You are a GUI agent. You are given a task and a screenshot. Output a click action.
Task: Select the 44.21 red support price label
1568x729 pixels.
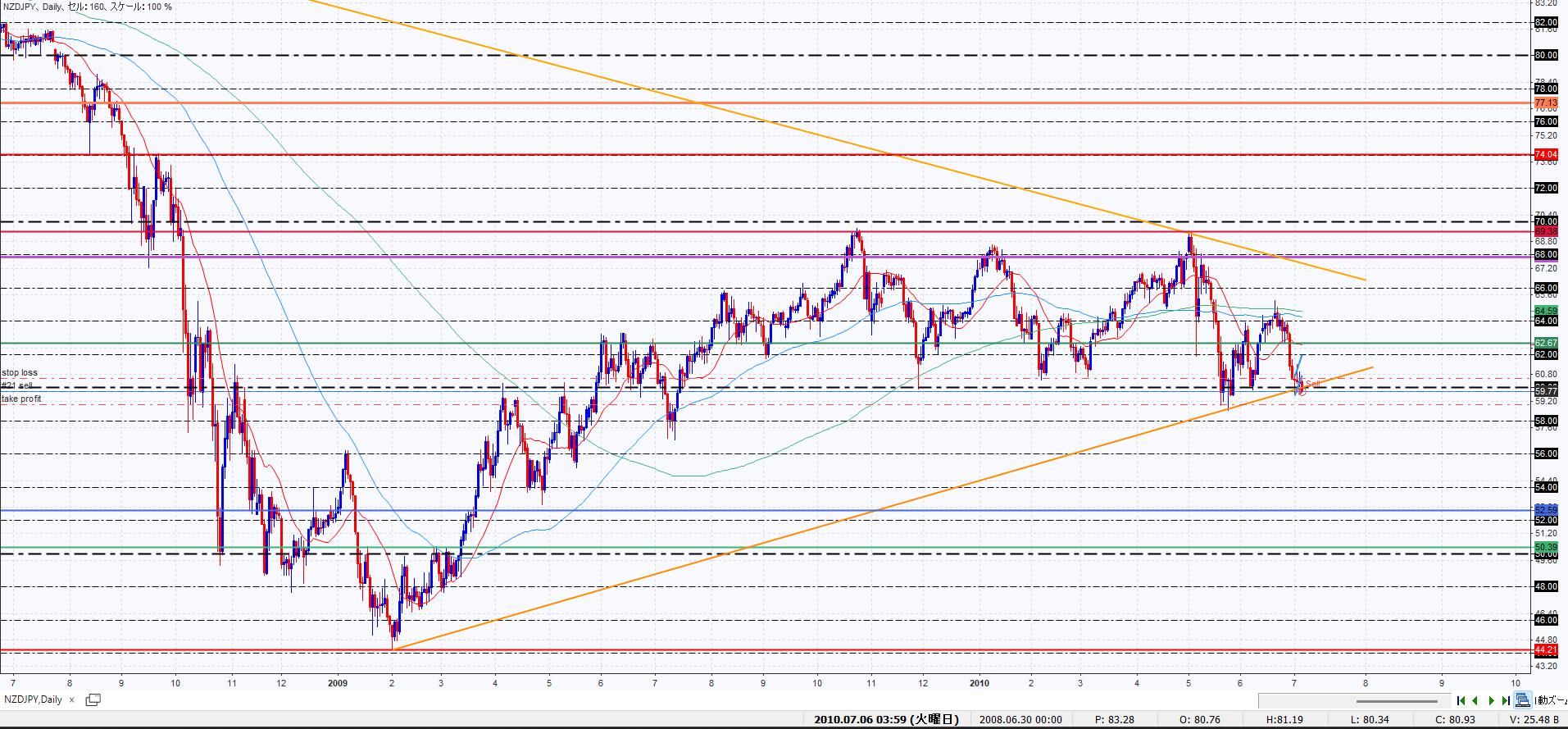point(1545,650)
